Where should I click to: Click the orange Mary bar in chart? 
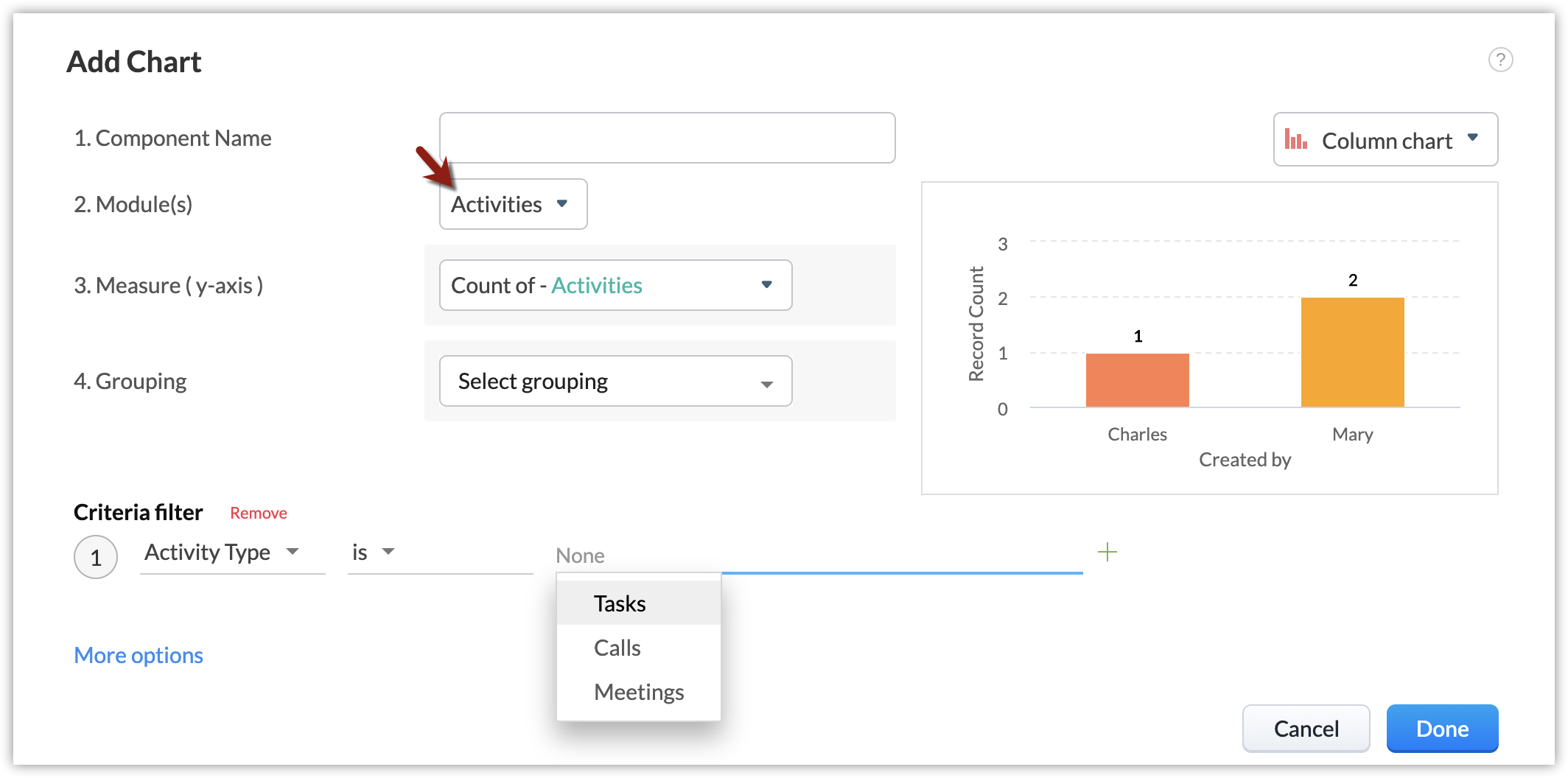coord(1352,351)
